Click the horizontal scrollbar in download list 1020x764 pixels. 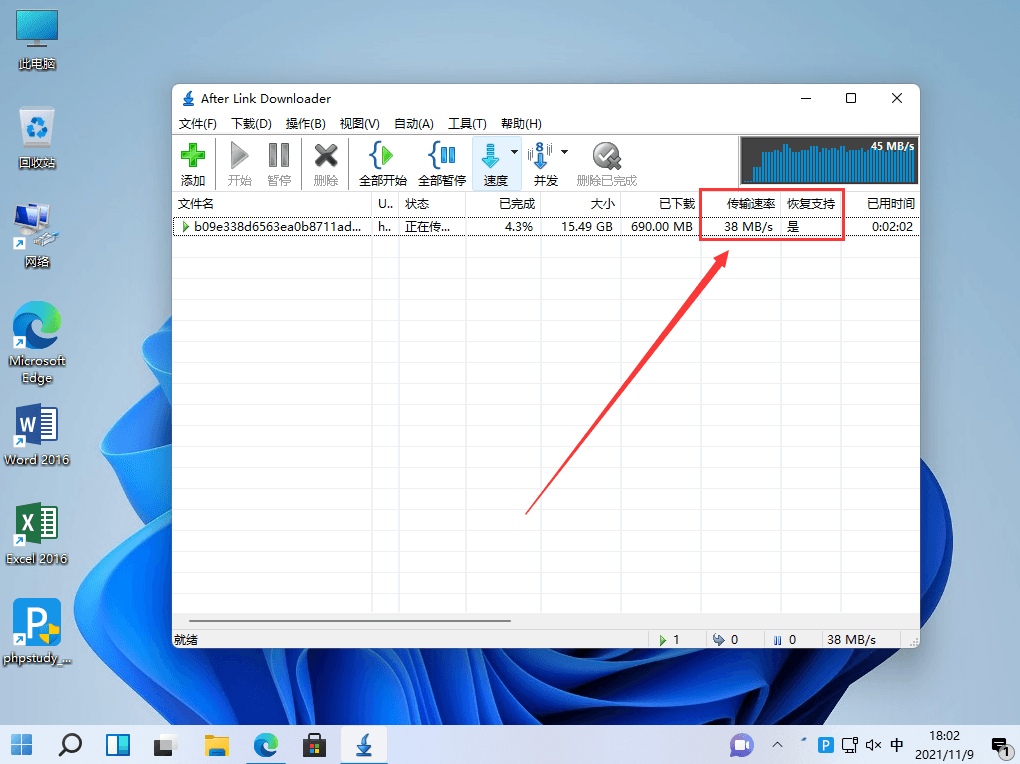tap(350, 621)
